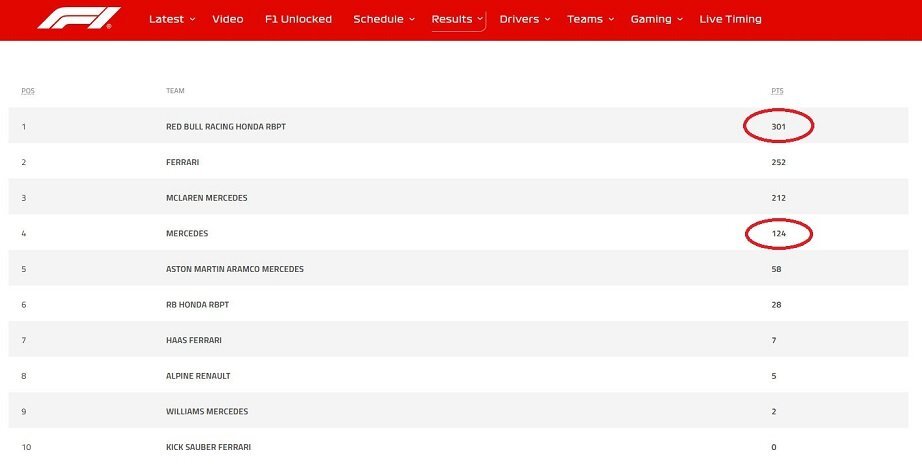Expand the Teams dropdown chevron
The width and height of the screenshot is (922, 470).
coord(611,19)
